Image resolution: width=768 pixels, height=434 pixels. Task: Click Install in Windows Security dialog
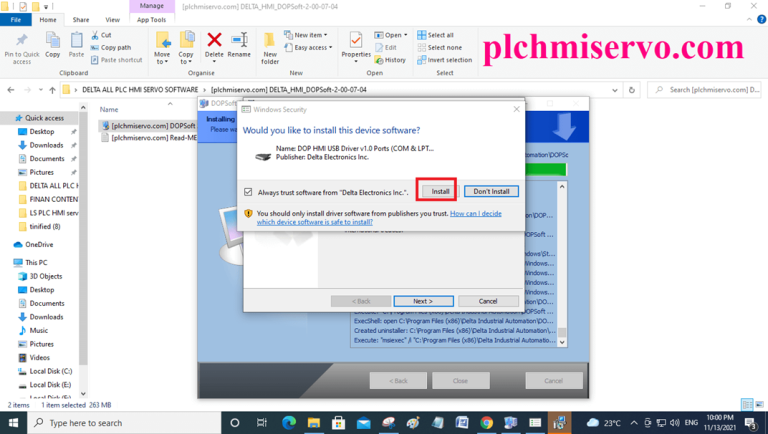440,192
